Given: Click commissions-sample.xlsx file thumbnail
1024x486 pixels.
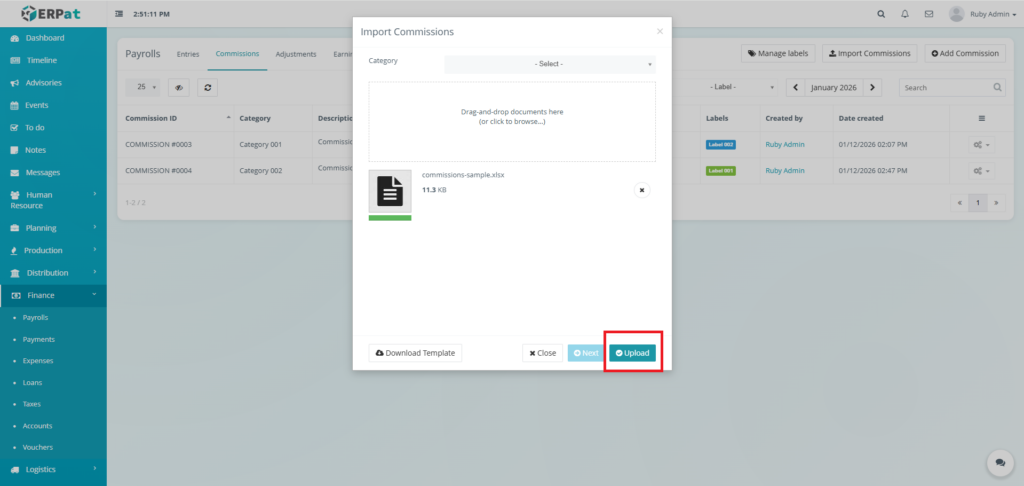Looking at the screenshot, I should (390, 191).
